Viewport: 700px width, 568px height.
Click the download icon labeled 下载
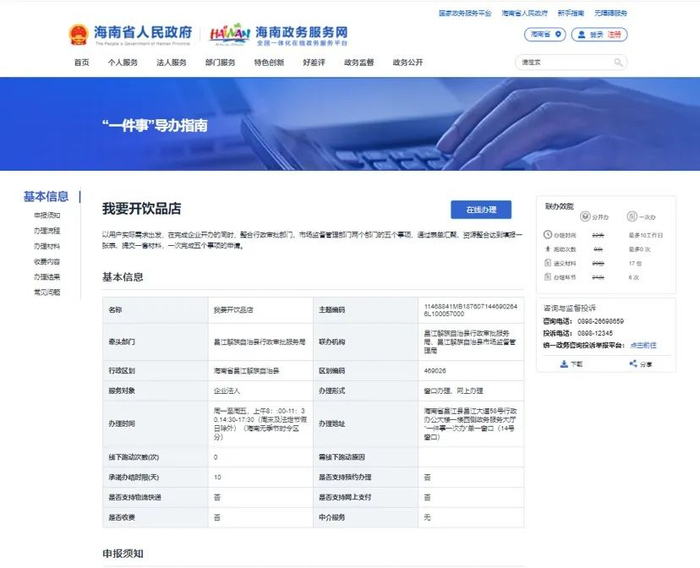point(564,364)
